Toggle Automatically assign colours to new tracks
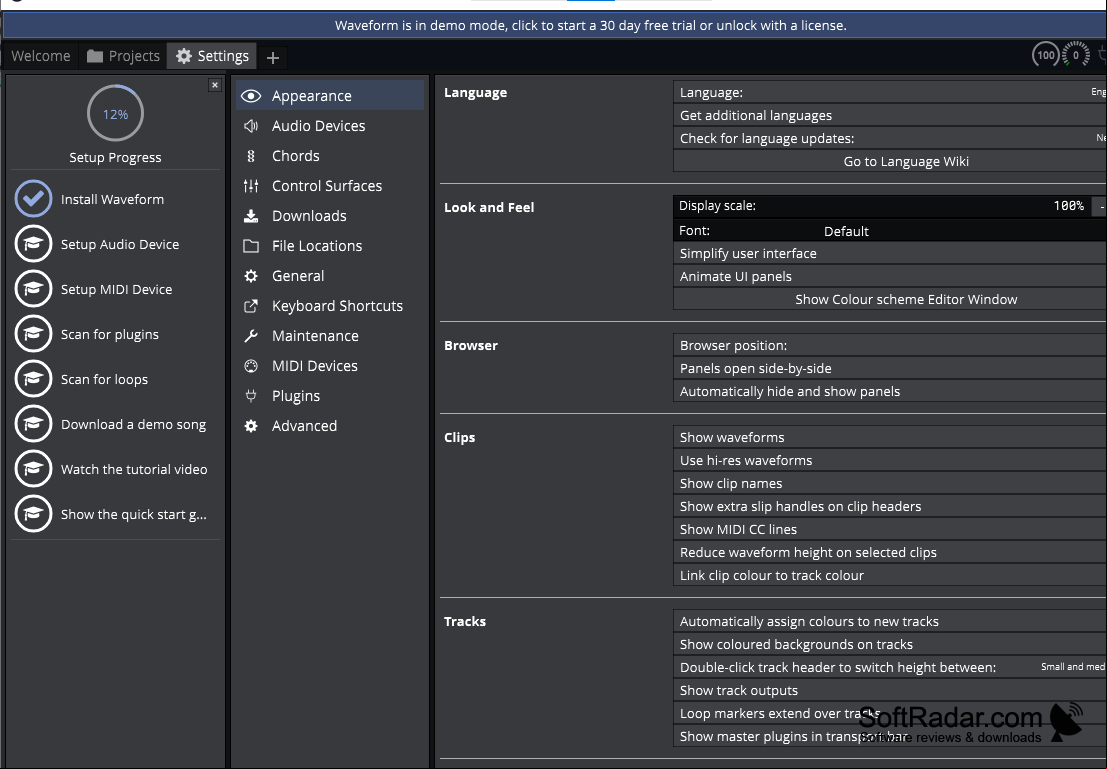Viewport: 1107px width, 769px height. point(890,621)
